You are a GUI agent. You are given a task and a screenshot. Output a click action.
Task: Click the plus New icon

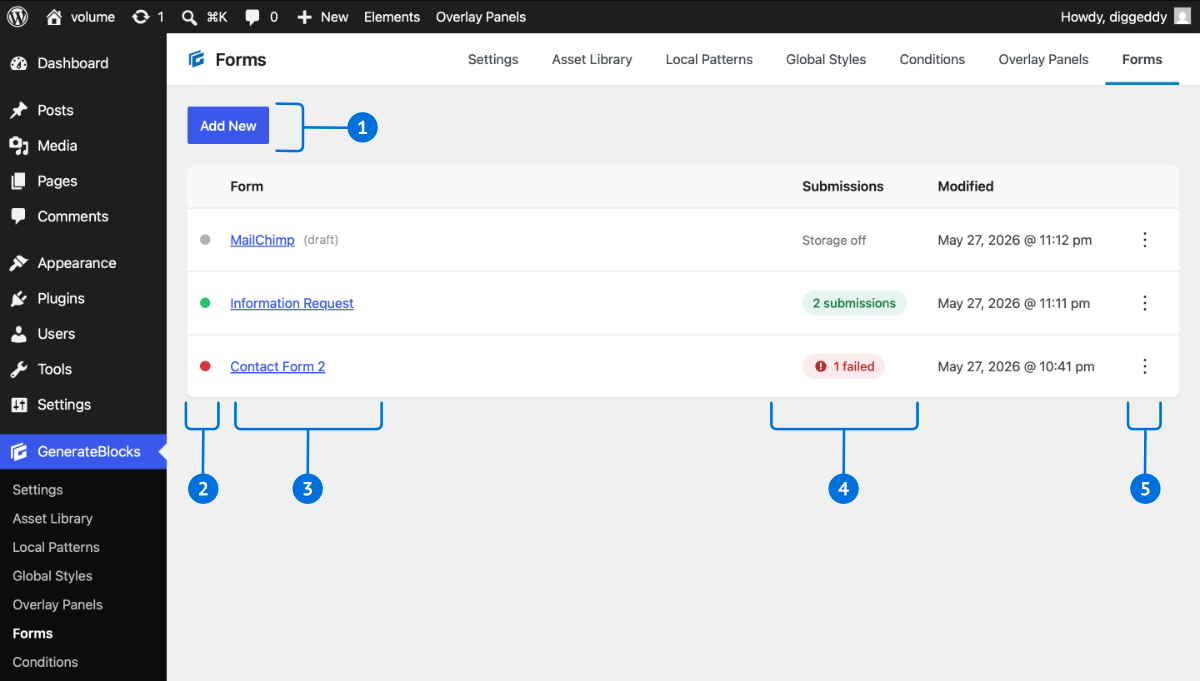[305, 17]
